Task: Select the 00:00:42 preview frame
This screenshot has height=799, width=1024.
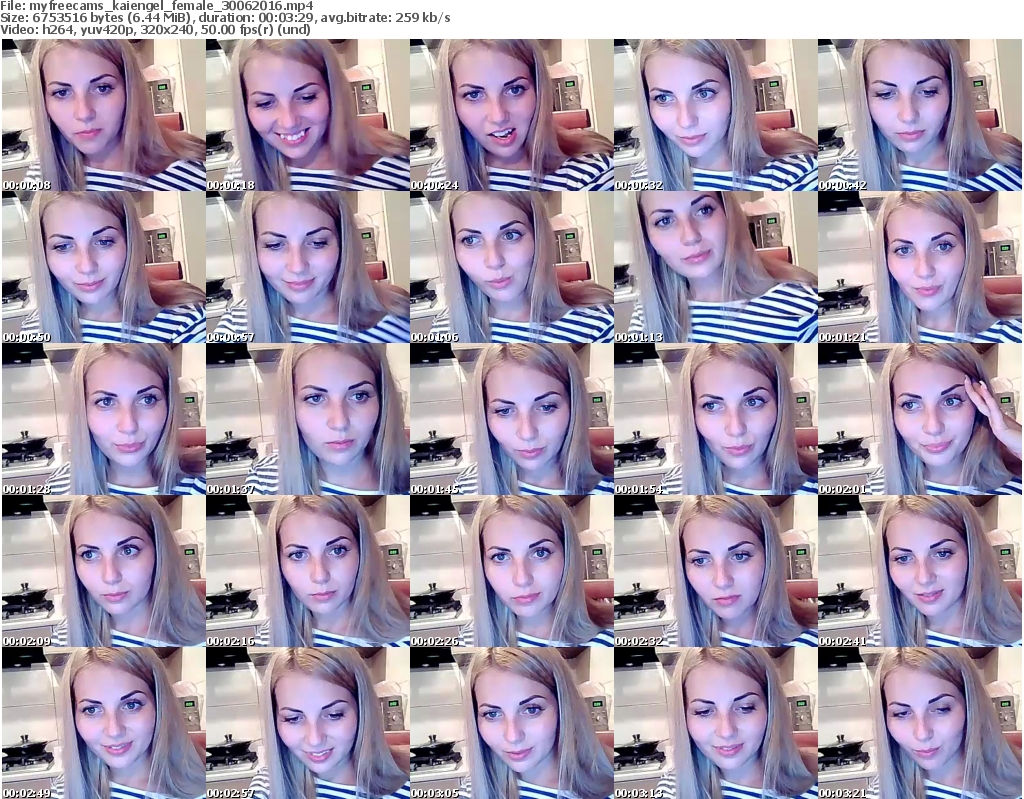Action: point(920,115)
